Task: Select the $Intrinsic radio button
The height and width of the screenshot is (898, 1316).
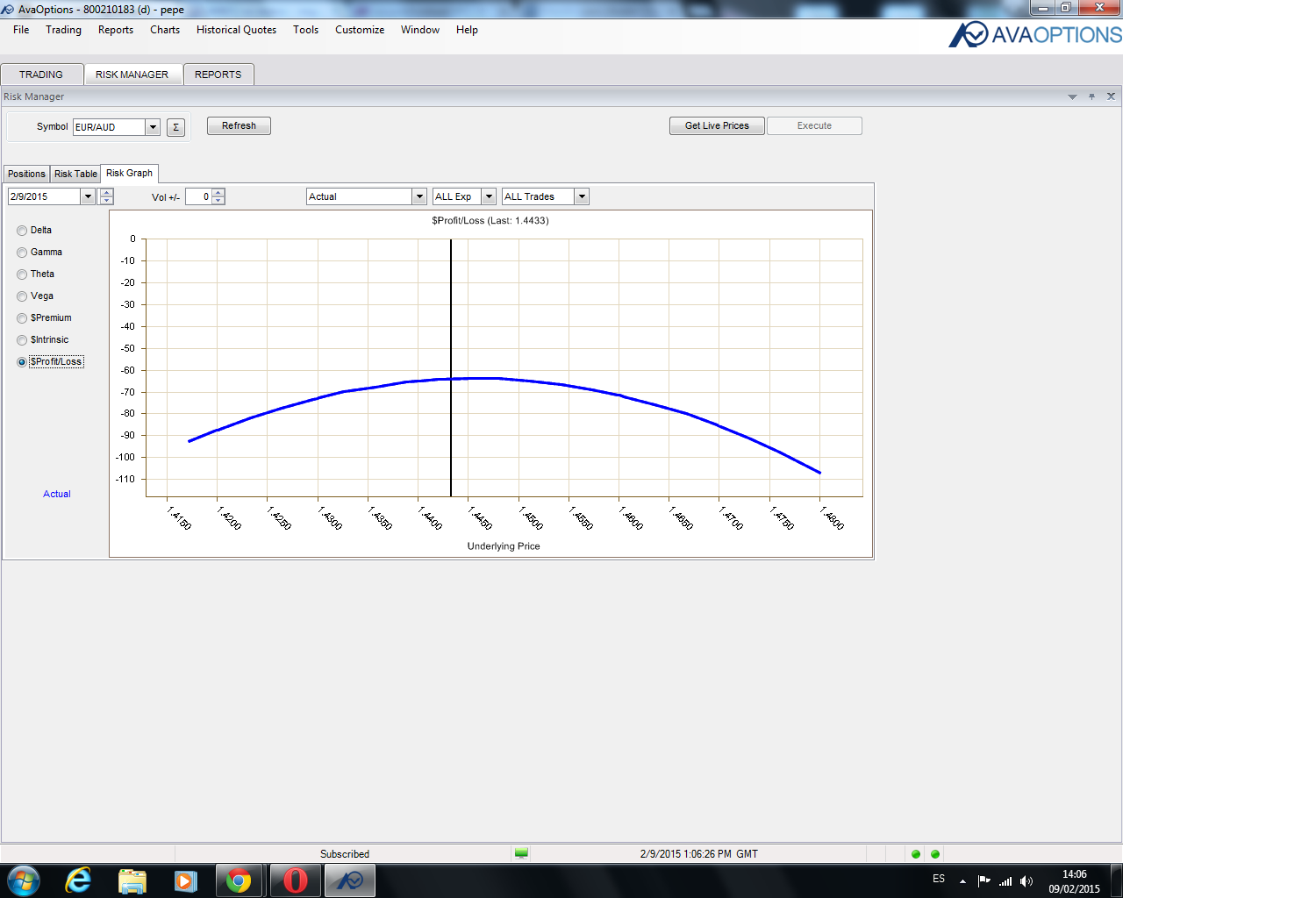Action: 22,340
